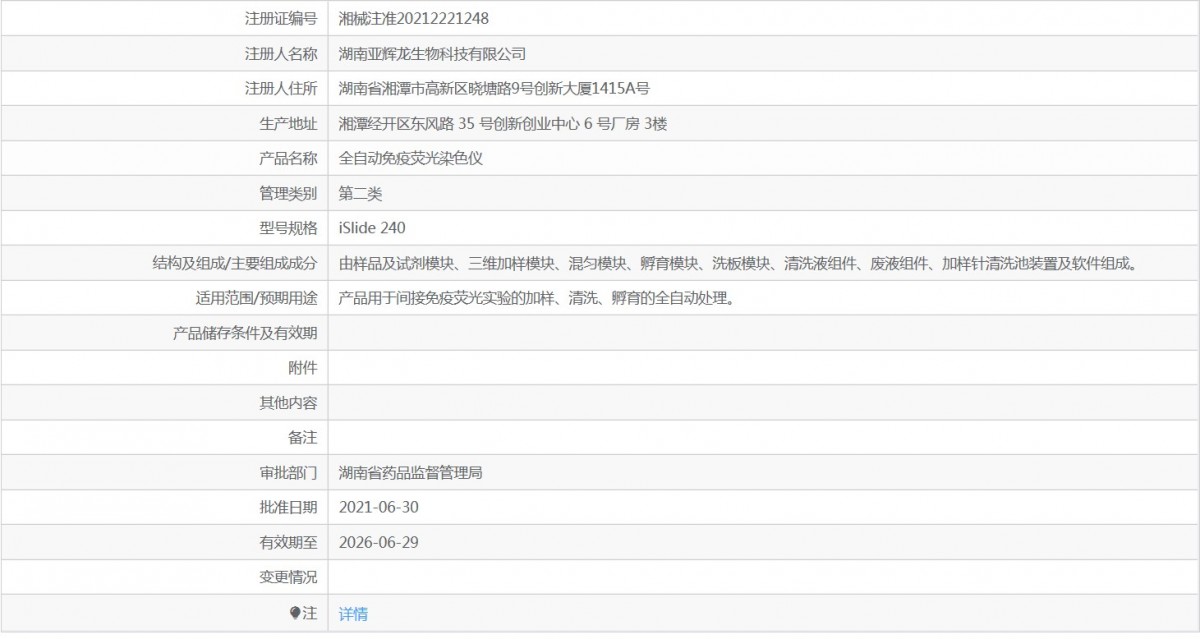Click the 注册人名称 label
The width and height of the screenshot is (1200, 639).
281,53
